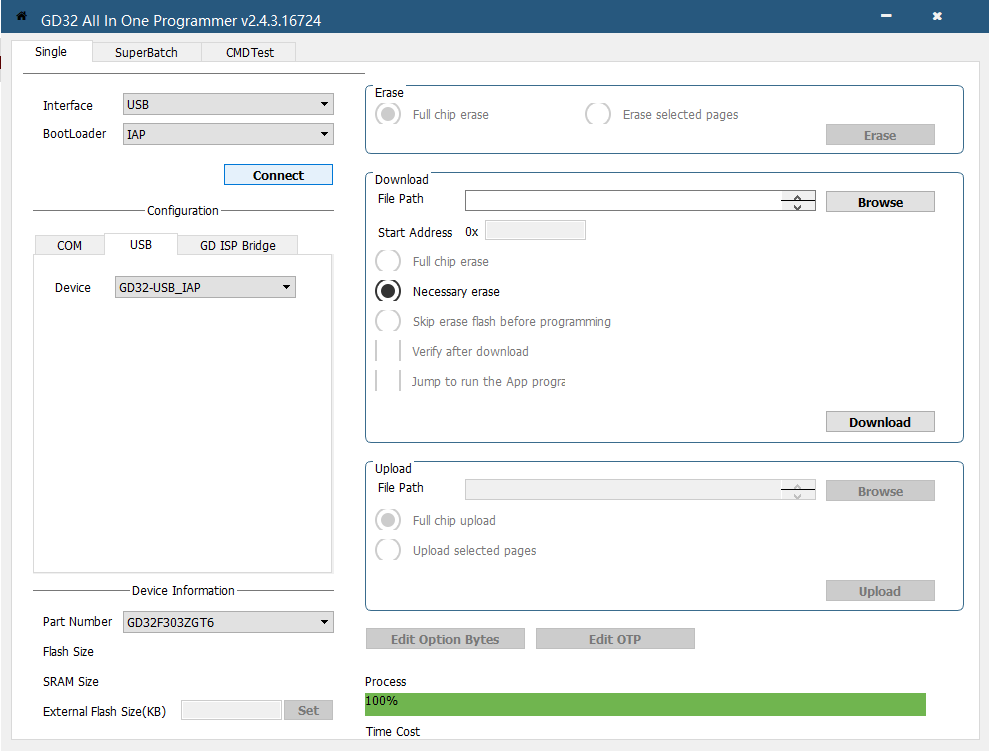The image size is (989, 751).
Task: Click the Set button for external flash
Action: coord(308,710)
